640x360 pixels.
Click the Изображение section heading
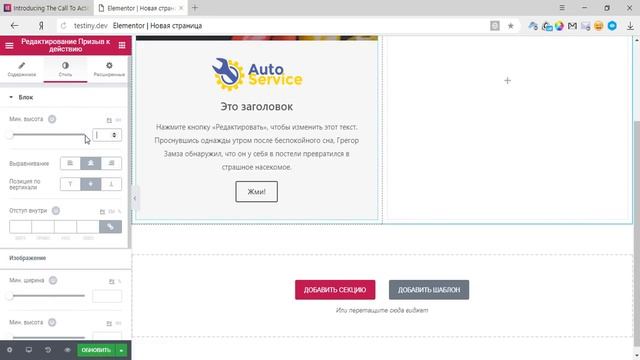(x=27, y=258)
